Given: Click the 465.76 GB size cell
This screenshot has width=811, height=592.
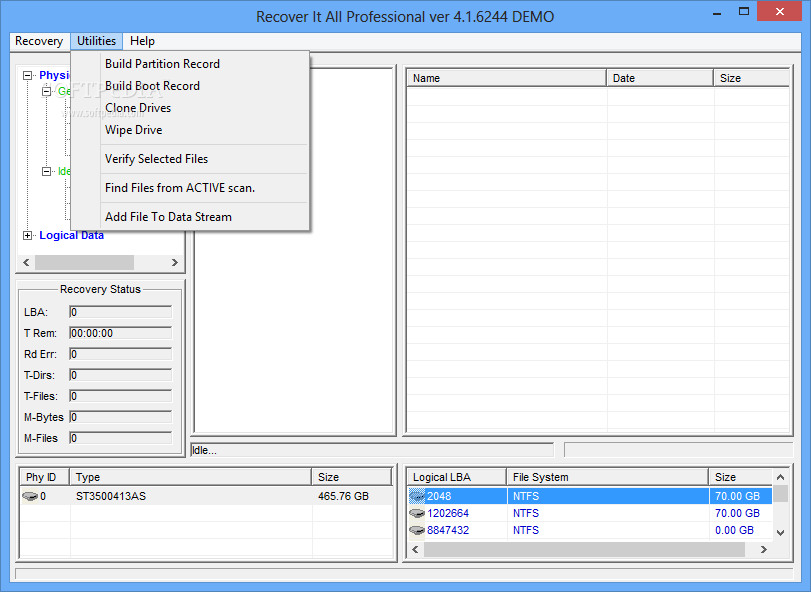Looking at the screenshot, I should pos(343,496).
